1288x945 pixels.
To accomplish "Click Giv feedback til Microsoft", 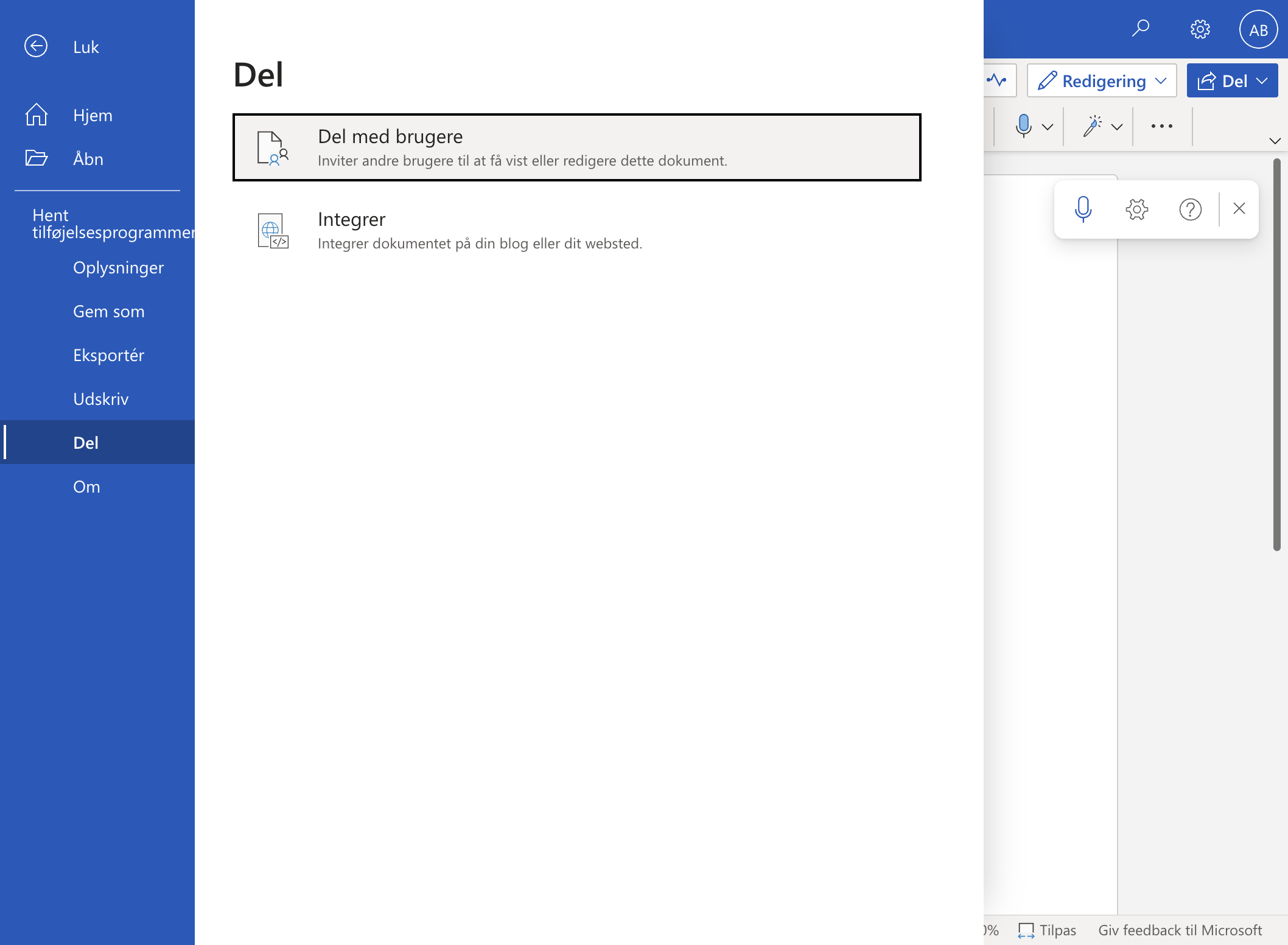I will [1180, 930].
